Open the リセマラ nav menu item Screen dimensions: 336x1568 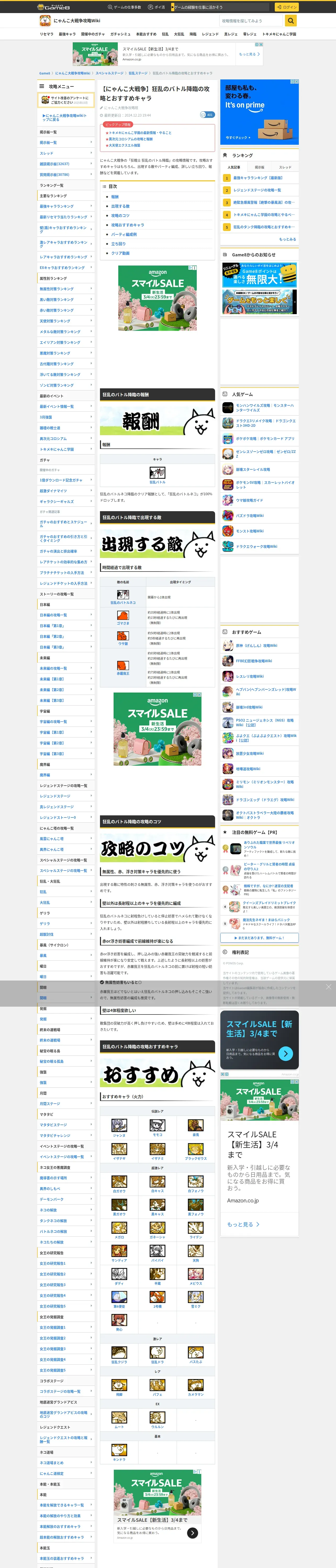(46, 34)
